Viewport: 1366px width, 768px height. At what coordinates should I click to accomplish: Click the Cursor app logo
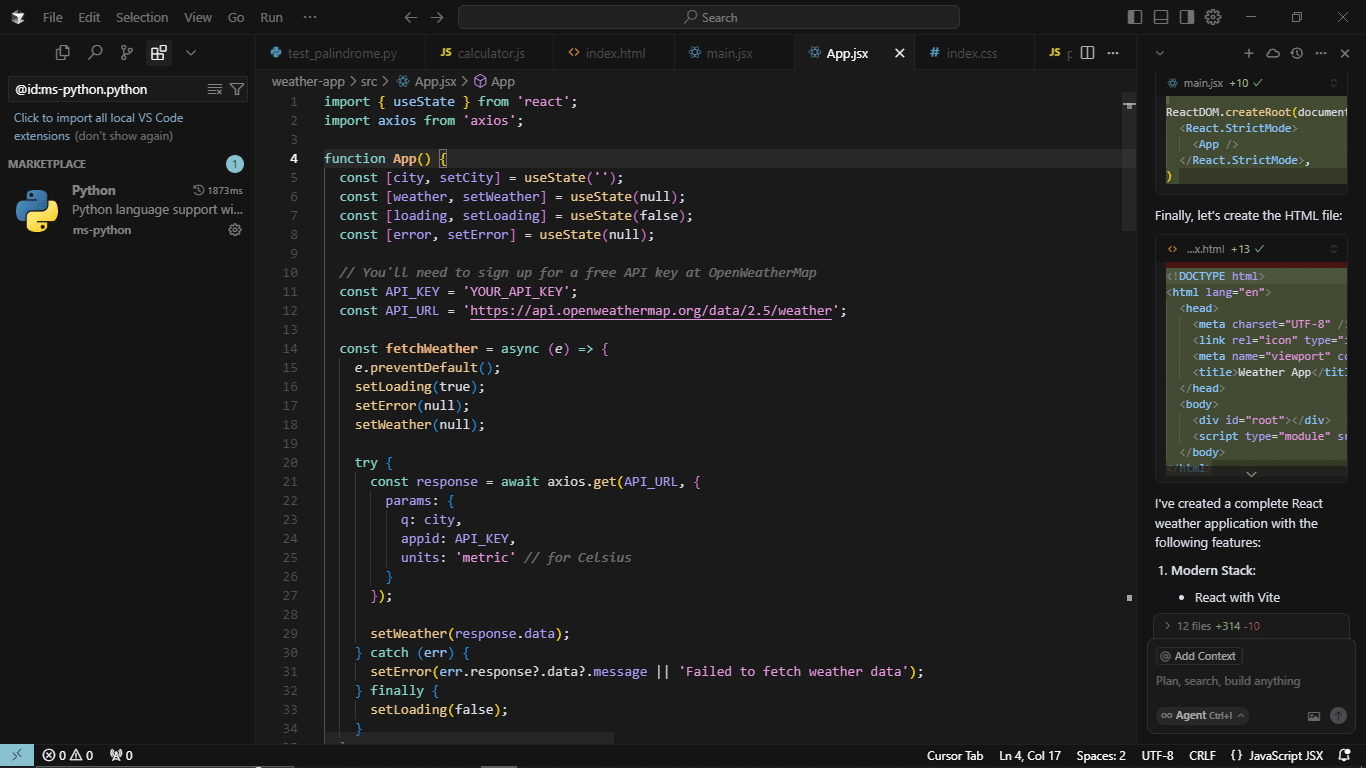click(x=18, y=17)
